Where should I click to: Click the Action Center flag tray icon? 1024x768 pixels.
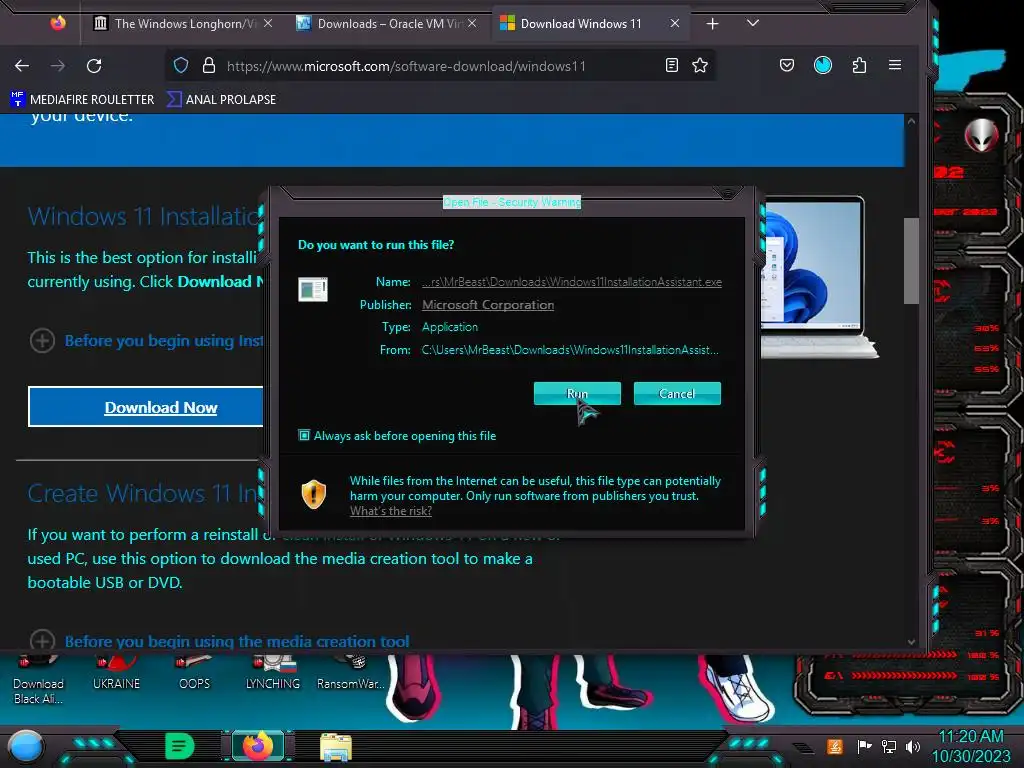(865, 746)
